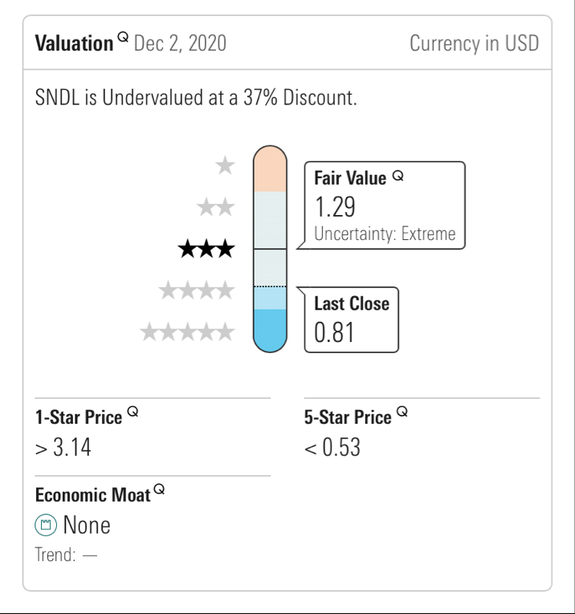
Task: Select the four-star rating row
Action: click(197, 291)
